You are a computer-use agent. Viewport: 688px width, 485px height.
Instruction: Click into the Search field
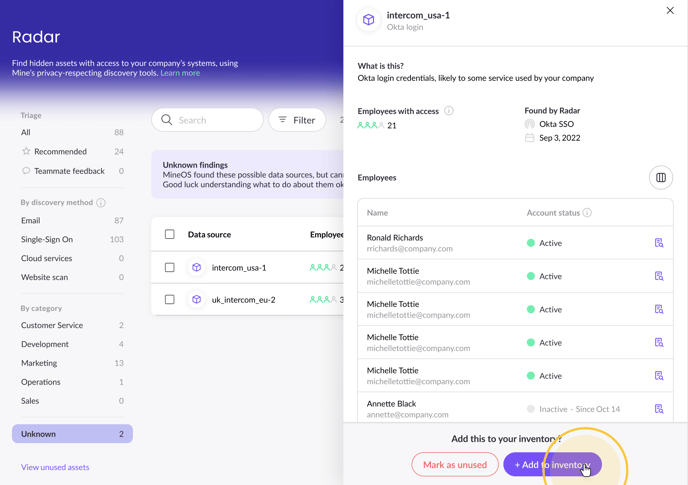tap(207, 120)
